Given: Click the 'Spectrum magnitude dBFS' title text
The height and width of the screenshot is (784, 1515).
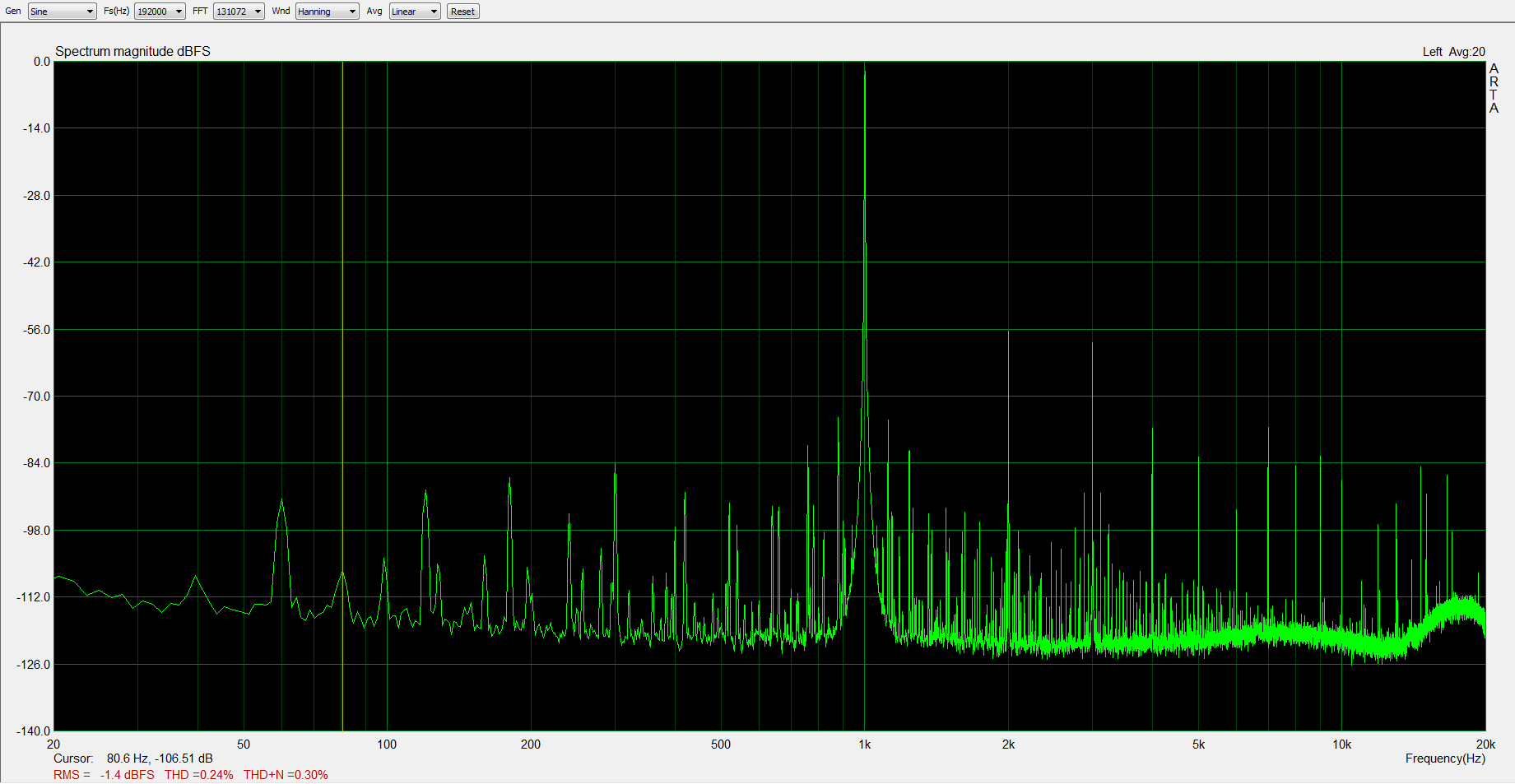Looking at the screenshot, I should pos(132,51).
